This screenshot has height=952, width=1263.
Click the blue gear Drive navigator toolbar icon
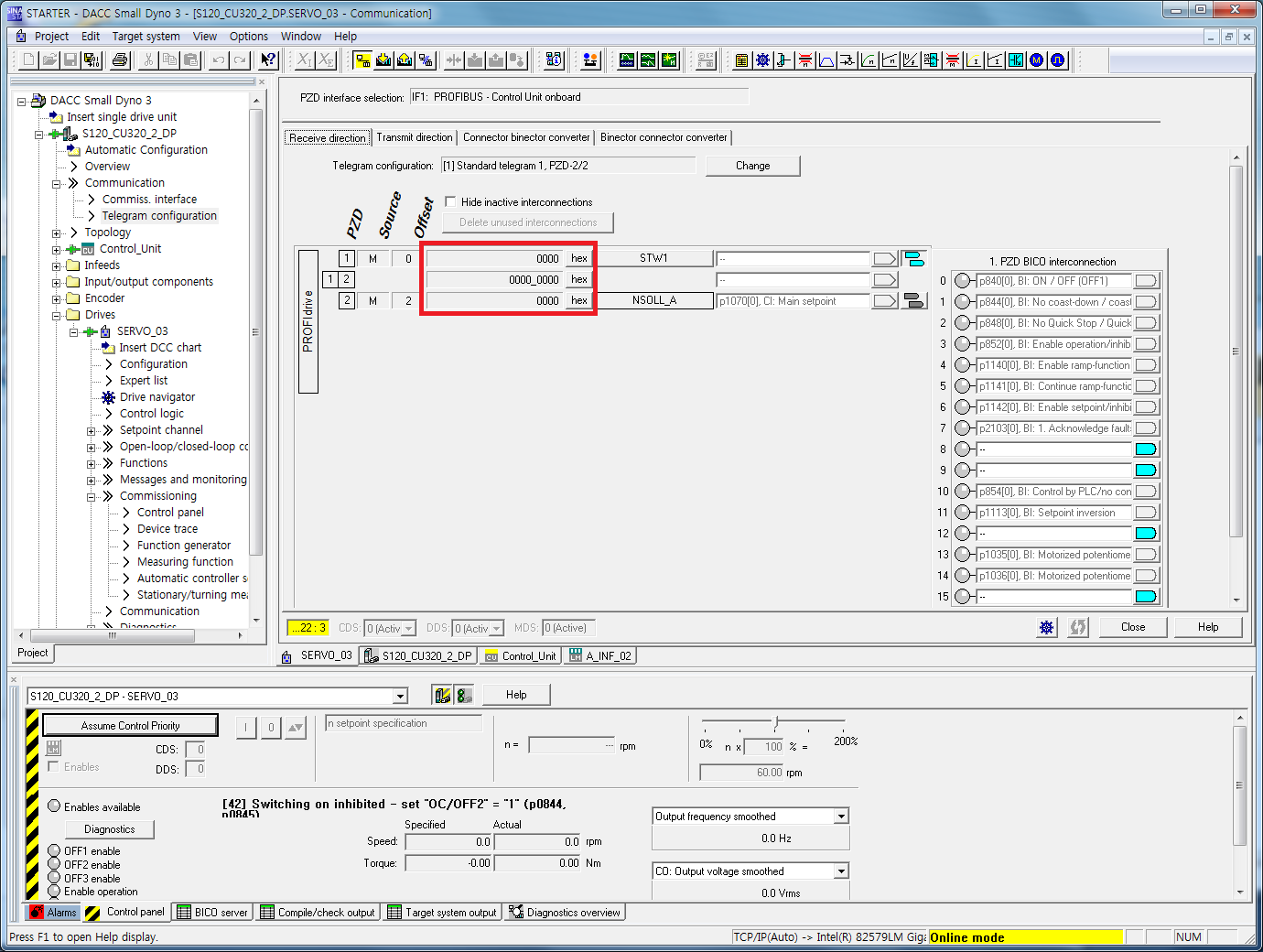[x=762, y=60]
